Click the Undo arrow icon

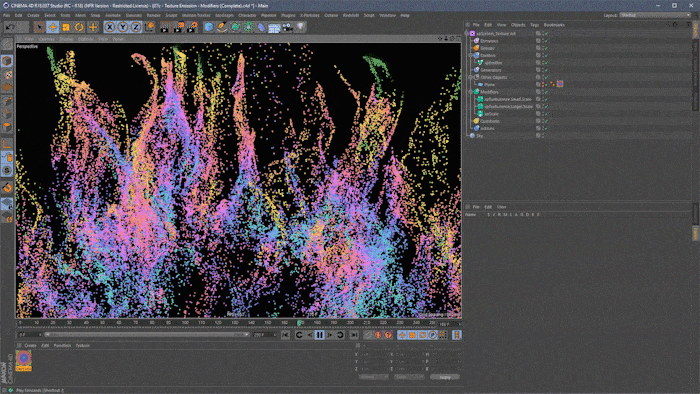tap(10, 27)
